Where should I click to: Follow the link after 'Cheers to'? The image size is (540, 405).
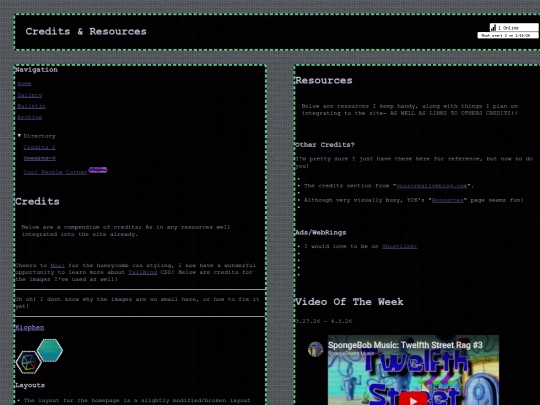(58, 266)
